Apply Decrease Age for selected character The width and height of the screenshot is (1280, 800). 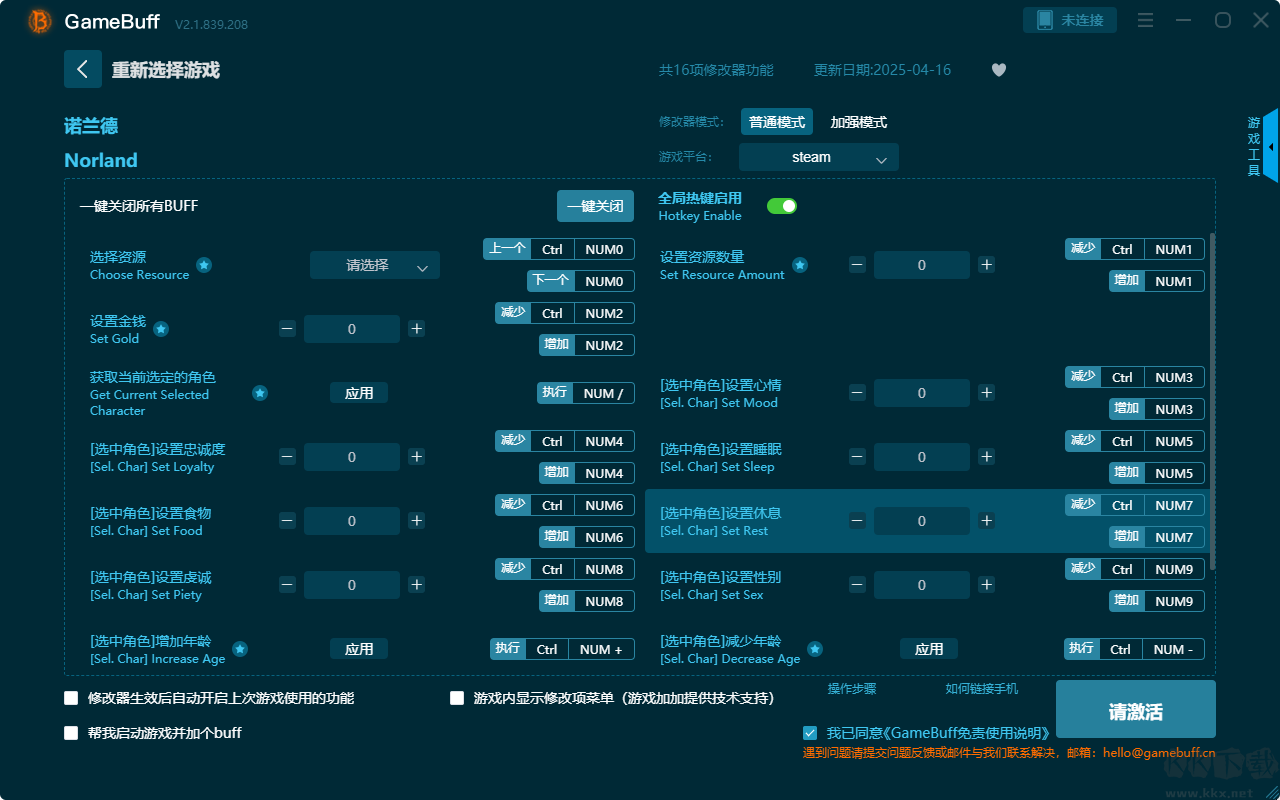tap(929, 649)
